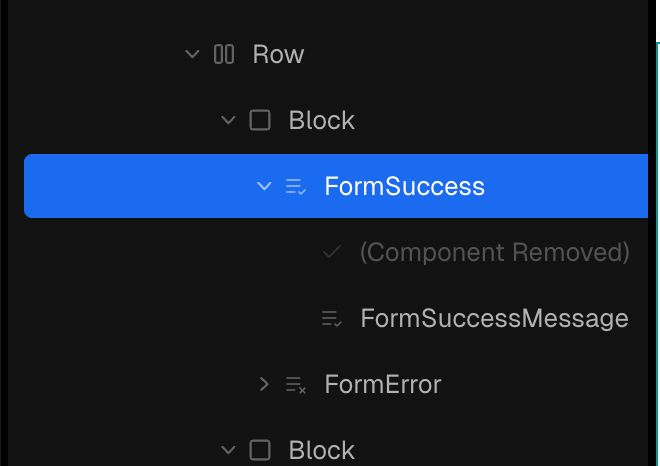The height and width of the screenshot is (466, 660).
Task: Select the first Block layer
Action: point(322,120)
